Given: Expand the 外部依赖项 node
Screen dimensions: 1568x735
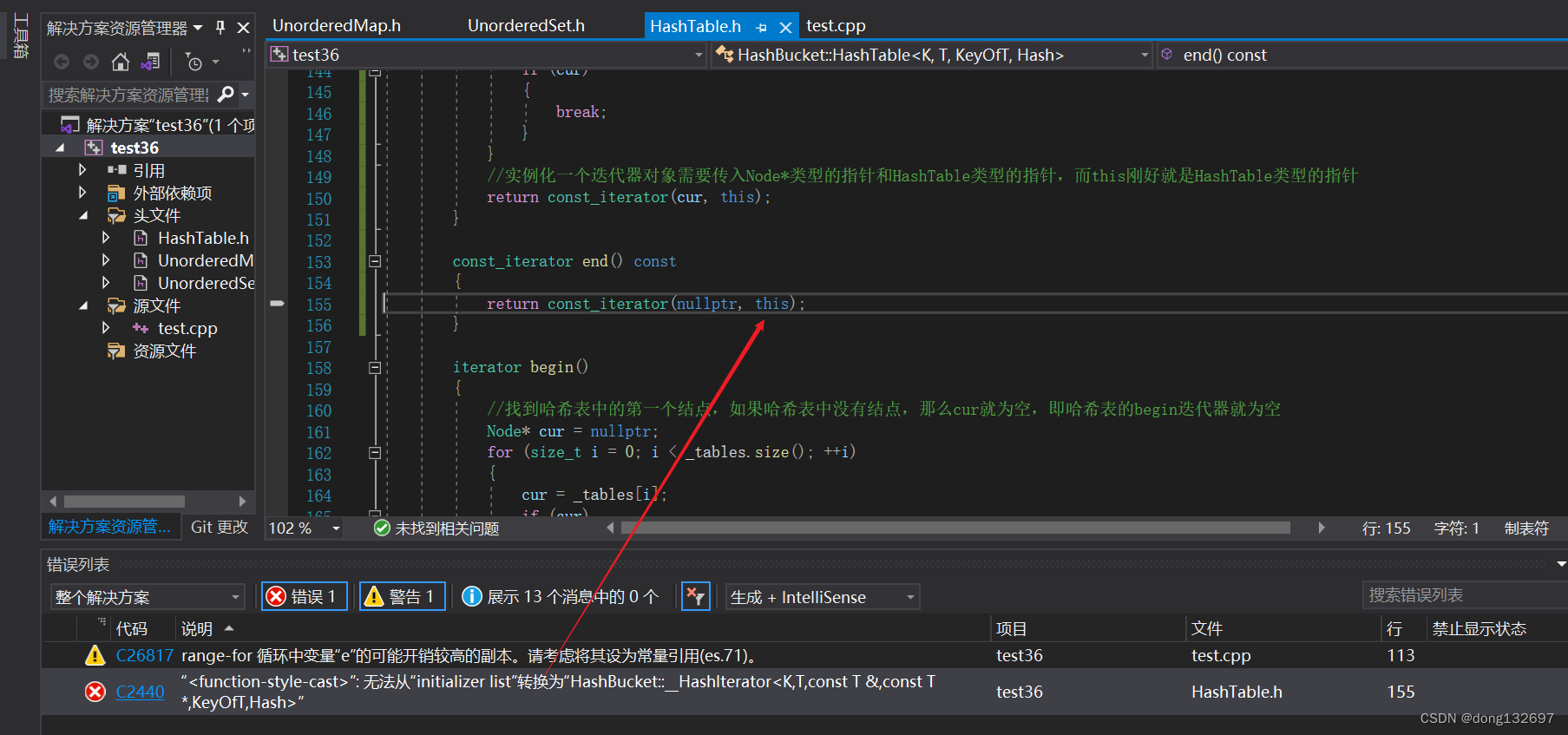Looking at the screenshot, I should click(82, 193).
